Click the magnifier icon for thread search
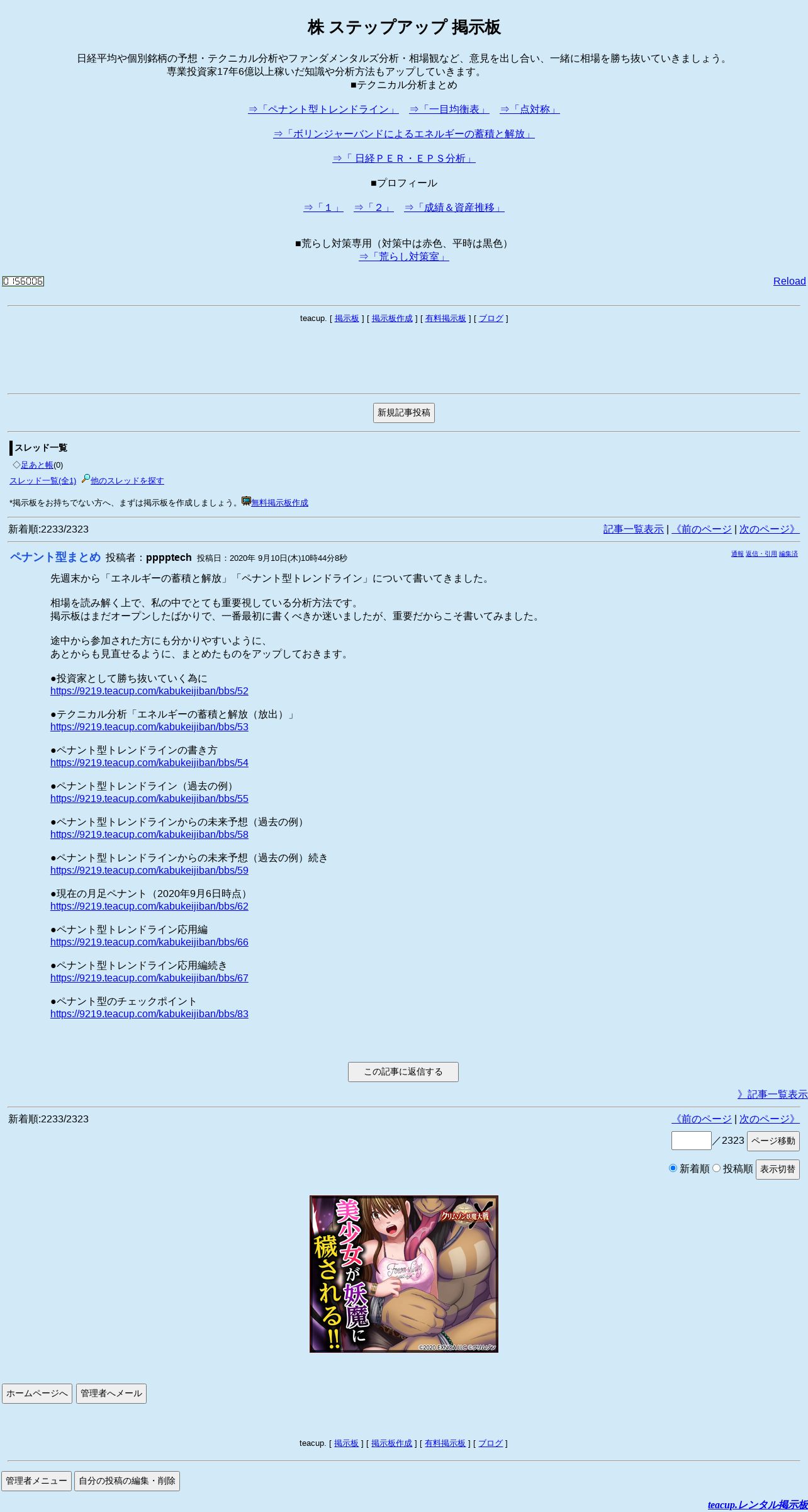808x1512 pixels. pos(86,479)
